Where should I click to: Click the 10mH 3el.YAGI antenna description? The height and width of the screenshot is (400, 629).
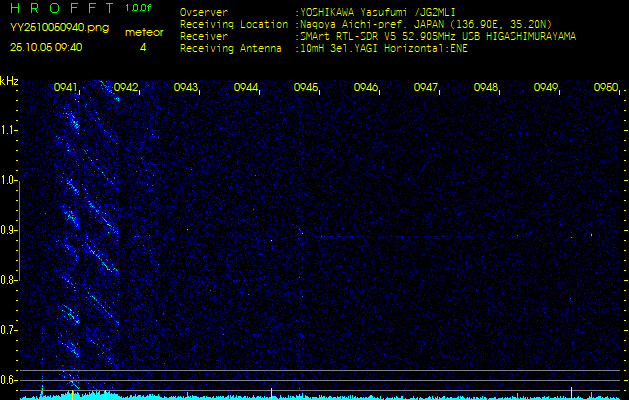[384, 49]
